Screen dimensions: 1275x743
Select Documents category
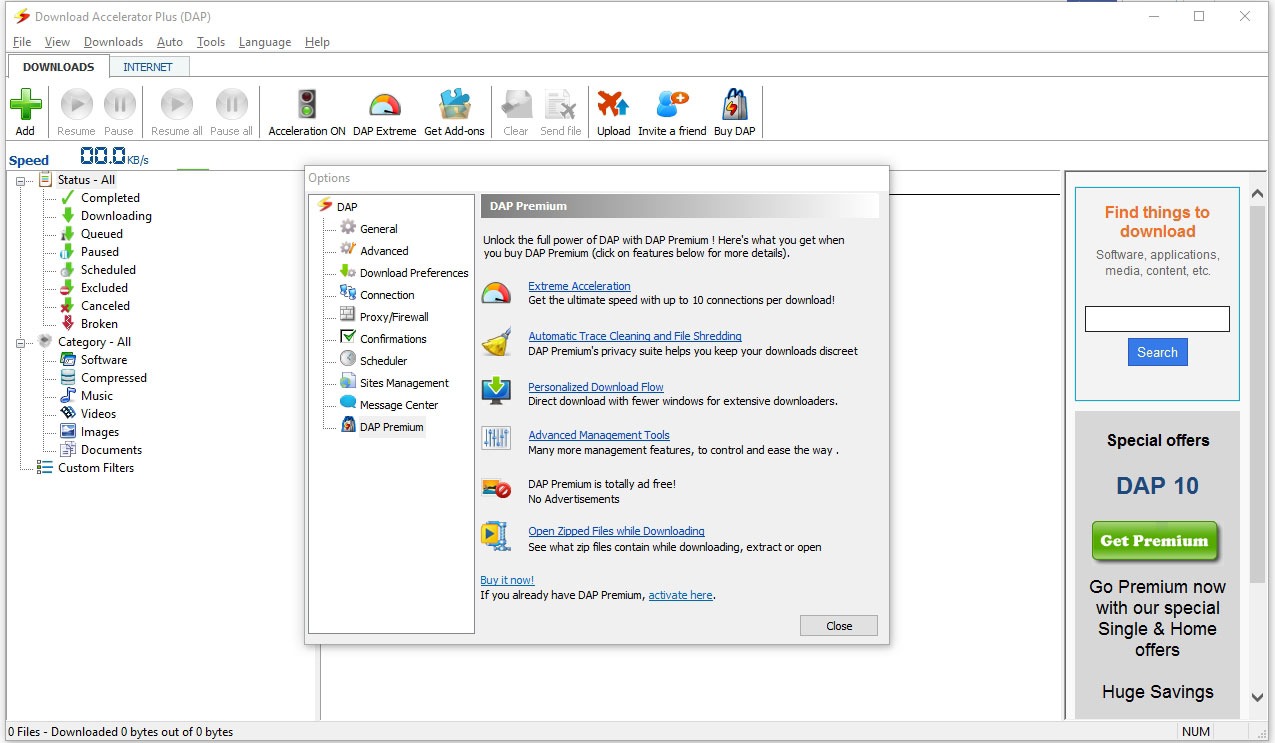[x=111, y=450]
